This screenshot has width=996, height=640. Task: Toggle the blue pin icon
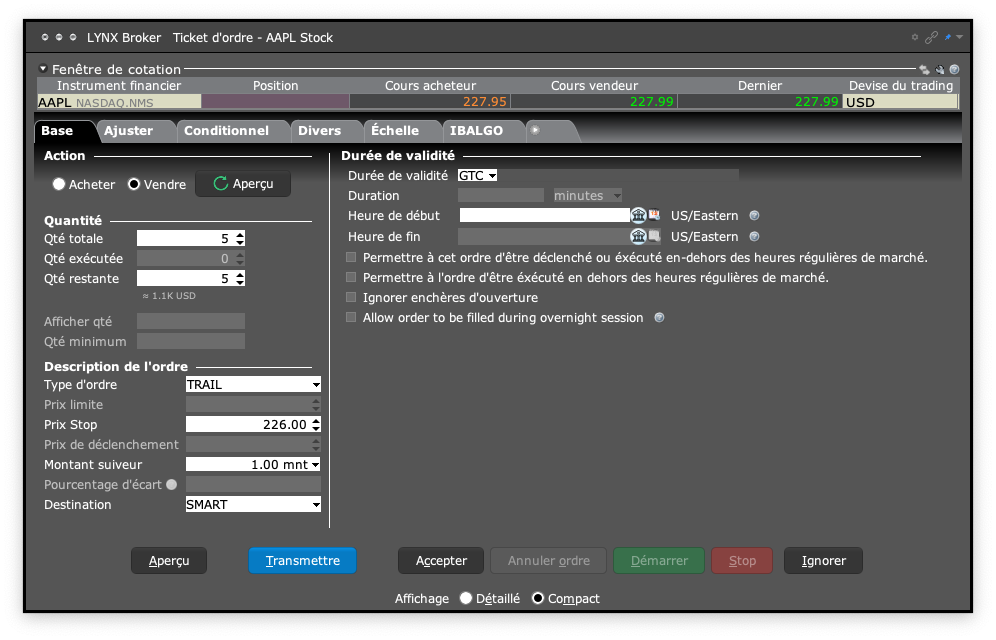tap(948, 37)
